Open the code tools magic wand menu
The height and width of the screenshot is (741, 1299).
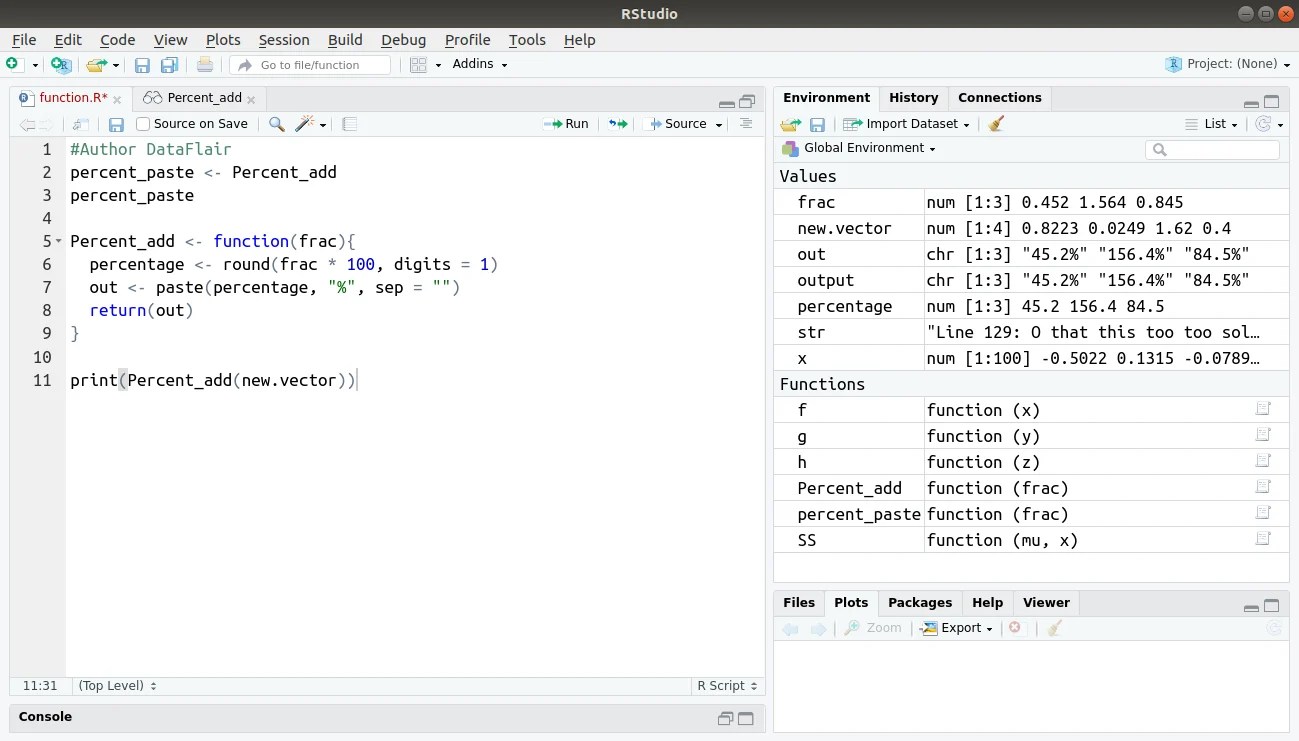click(308, 123)
